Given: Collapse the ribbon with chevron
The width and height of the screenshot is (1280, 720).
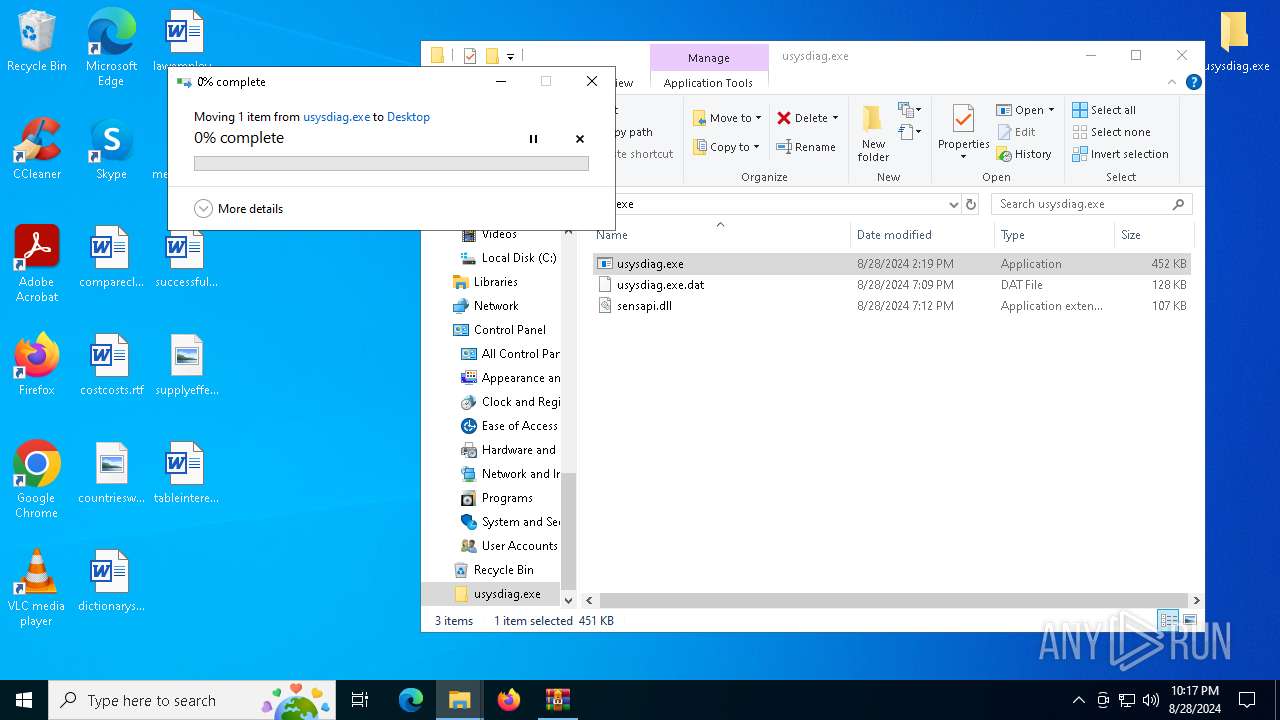Looking at the screenshot, I should coord(1172,82).
